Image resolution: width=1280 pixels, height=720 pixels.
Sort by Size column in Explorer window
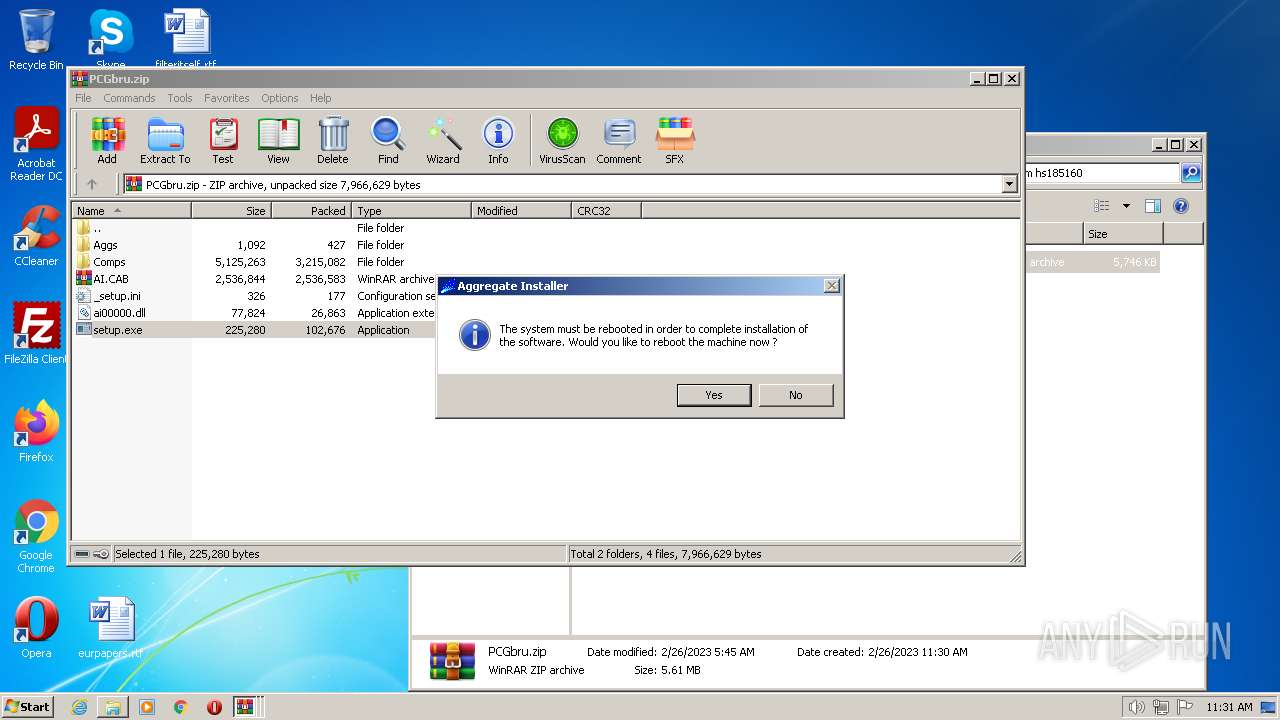1123,234
